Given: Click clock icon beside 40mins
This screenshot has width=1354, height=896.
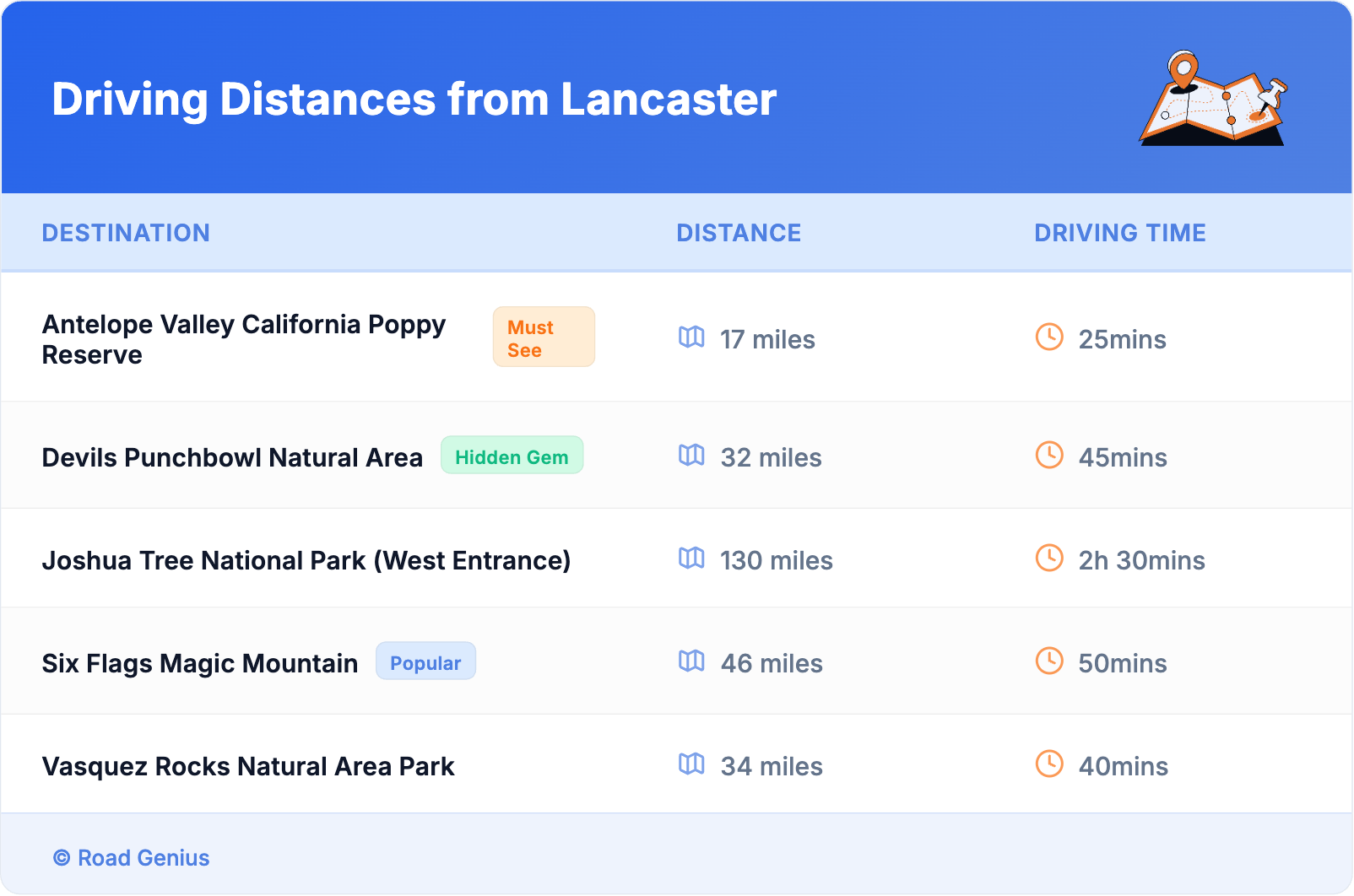Looking at the screenshot, I should coord(1049,764).
